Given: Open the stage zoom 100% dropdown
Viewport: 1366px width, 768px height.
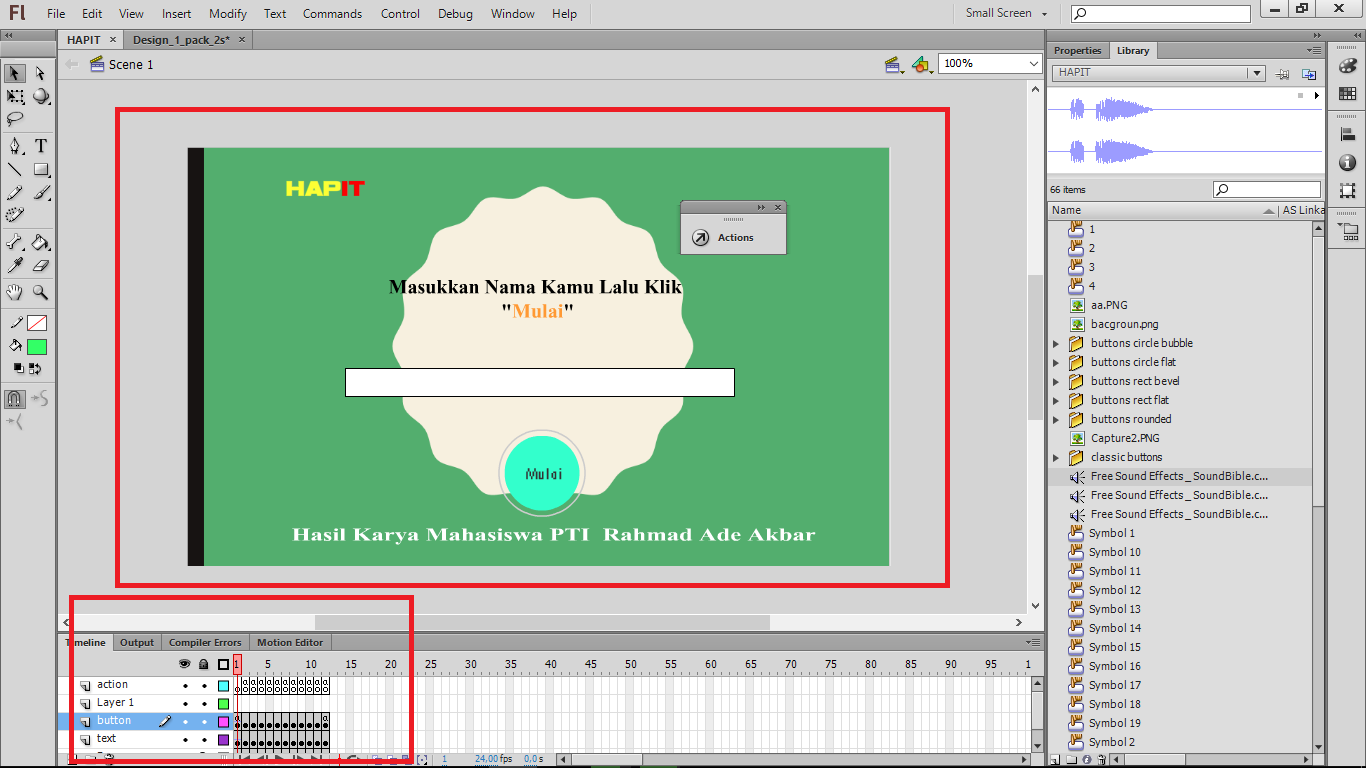Looking at the screenshot, I should coord(1034,63).
